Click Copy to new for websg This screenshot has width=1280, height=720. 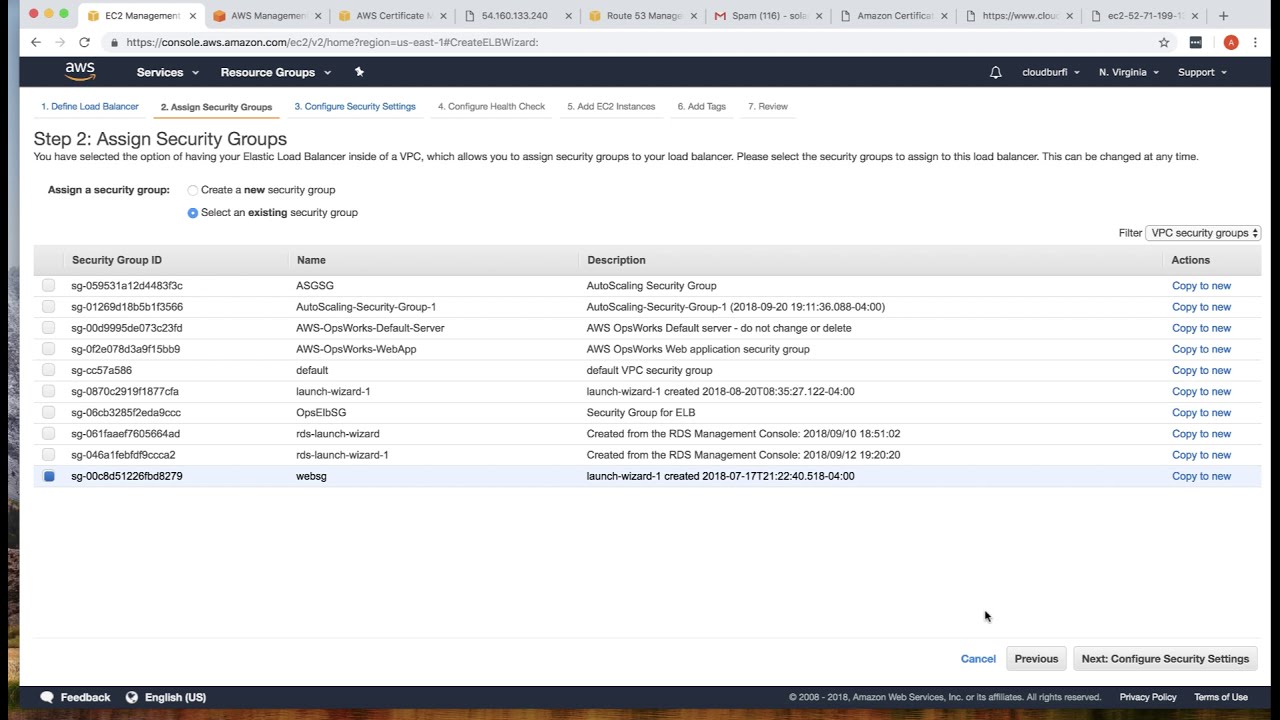[x=1201, y=476]
